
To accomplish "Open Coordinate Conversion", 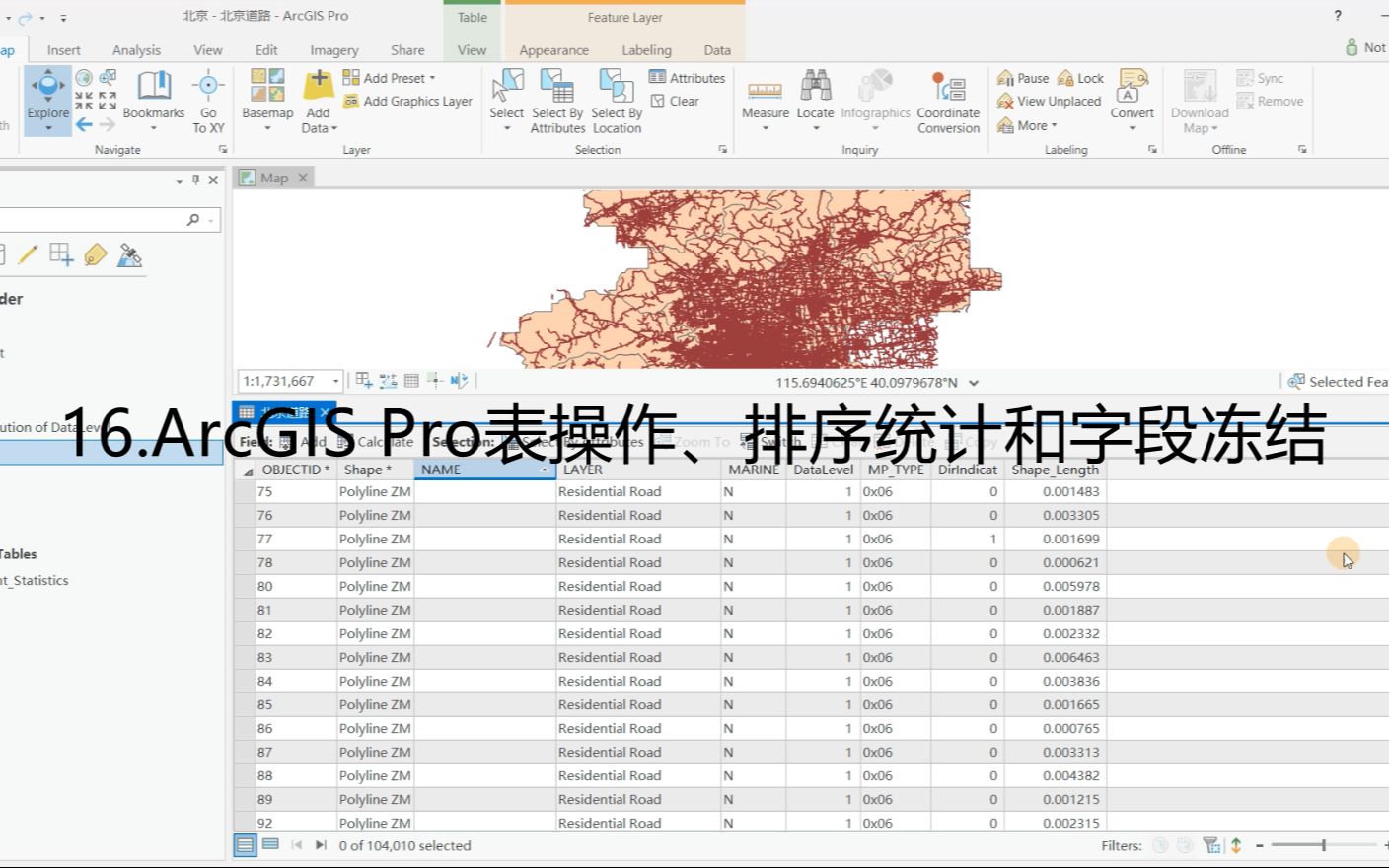I will (948, 101).
